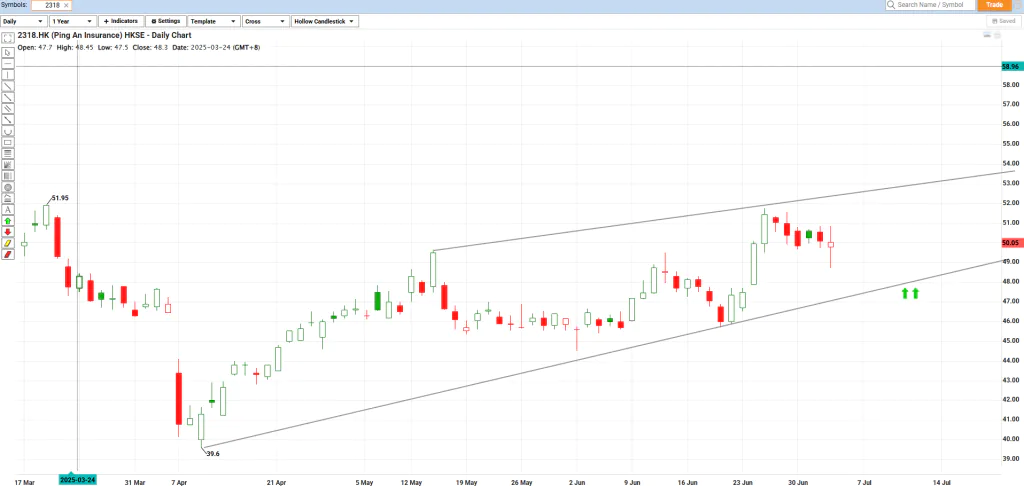Select the vertical time zones tool
The width and height of the screenshot is (1024, 486).
tap(8, 175)
